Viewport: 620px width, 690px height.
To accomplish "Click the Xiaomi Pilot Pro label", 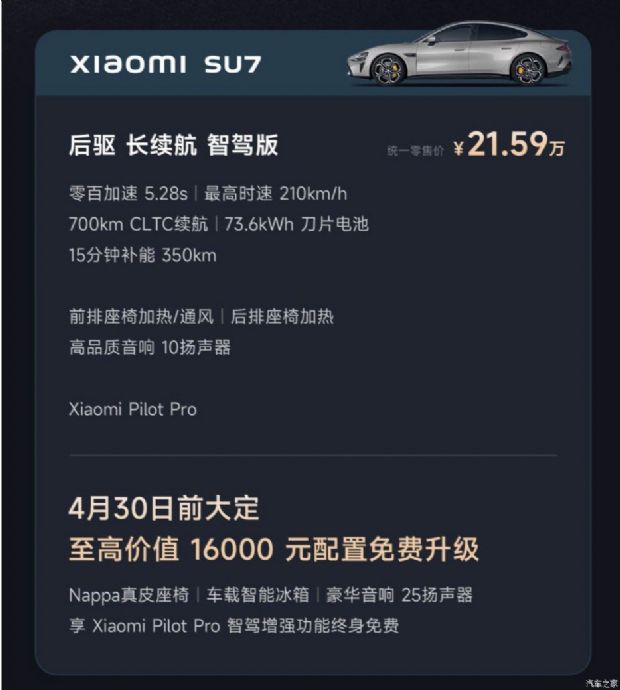I will (133, 409).
